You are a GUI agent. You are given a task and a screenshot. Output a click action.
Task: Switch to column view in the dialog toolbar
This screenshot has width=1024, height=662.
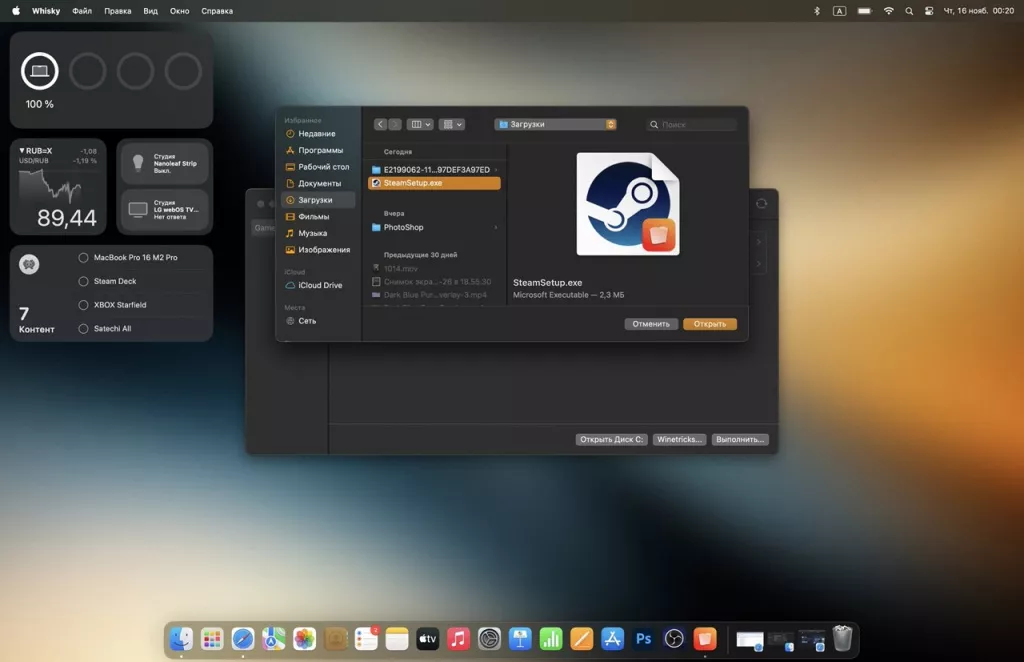415,124
